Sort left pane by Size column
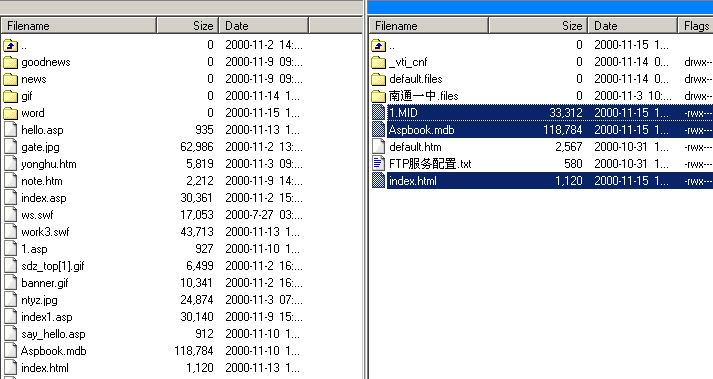Image resolution: width=713 pixels, height=379 pixels. 188,25
